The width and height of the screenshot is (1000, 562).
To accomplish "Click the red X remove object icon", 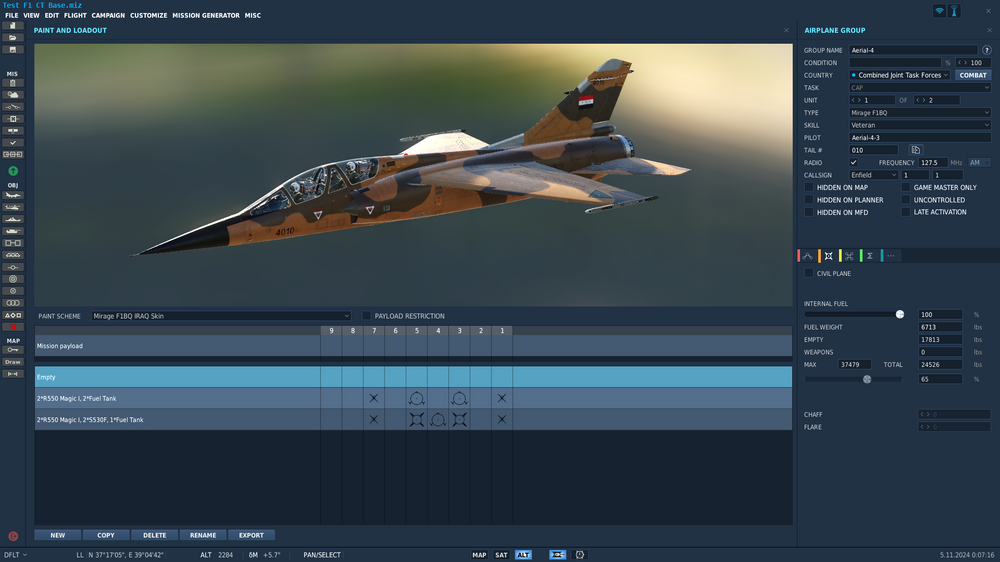I will [x=13, y=327].
